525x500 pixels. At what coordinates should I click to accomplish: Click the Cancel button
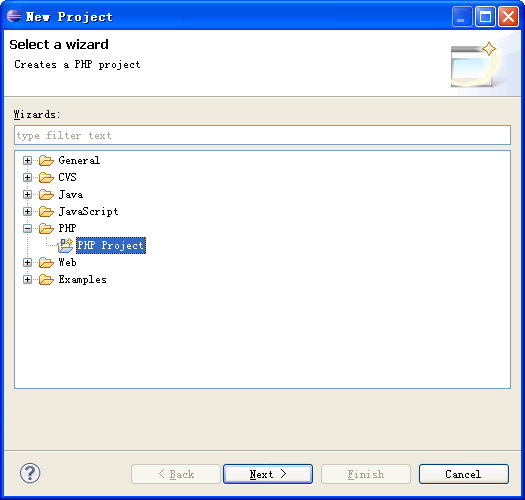[x=464, y=474]
